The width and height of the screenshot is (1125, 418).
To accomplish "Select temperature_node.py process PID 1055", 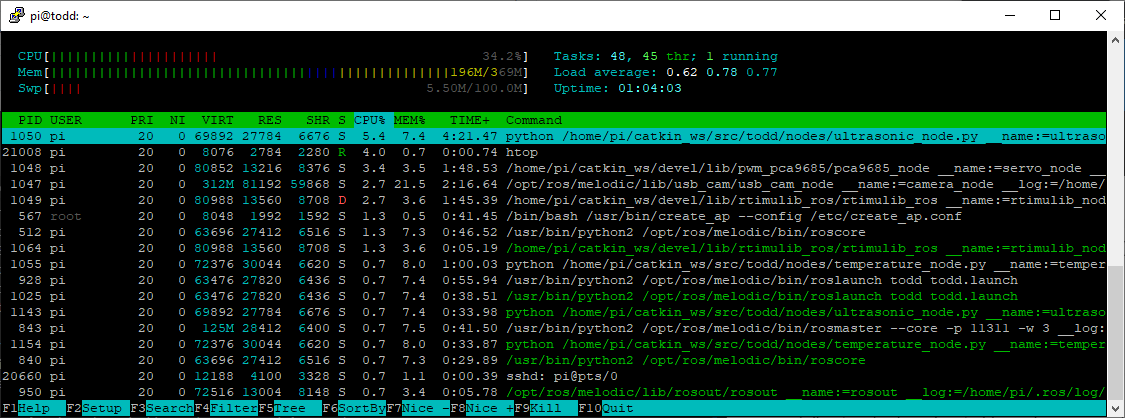I will pyautogui.click(x=553, y=265).
